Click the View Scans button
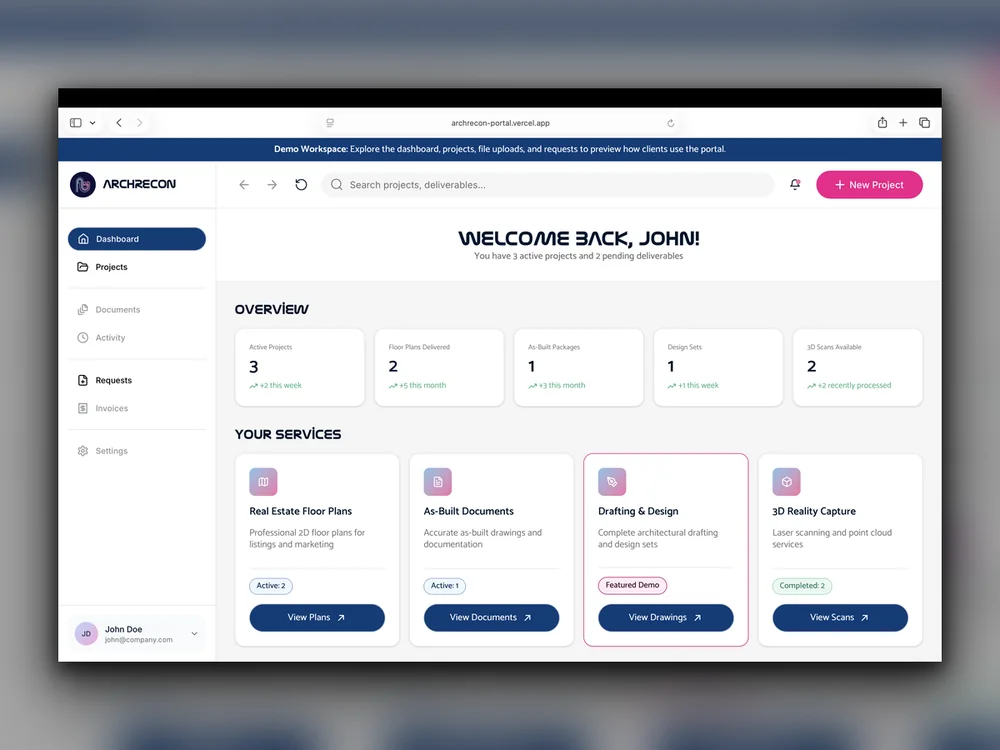The height and width of the screenshot is (750, 1000). point(840,617)
